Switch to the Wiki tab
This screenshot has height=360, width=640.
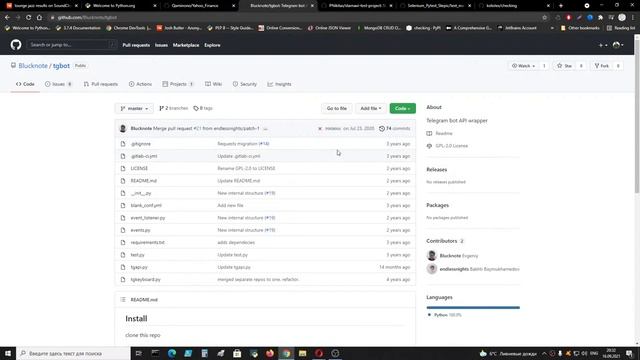pyautogui.click(x=213, y=84)
